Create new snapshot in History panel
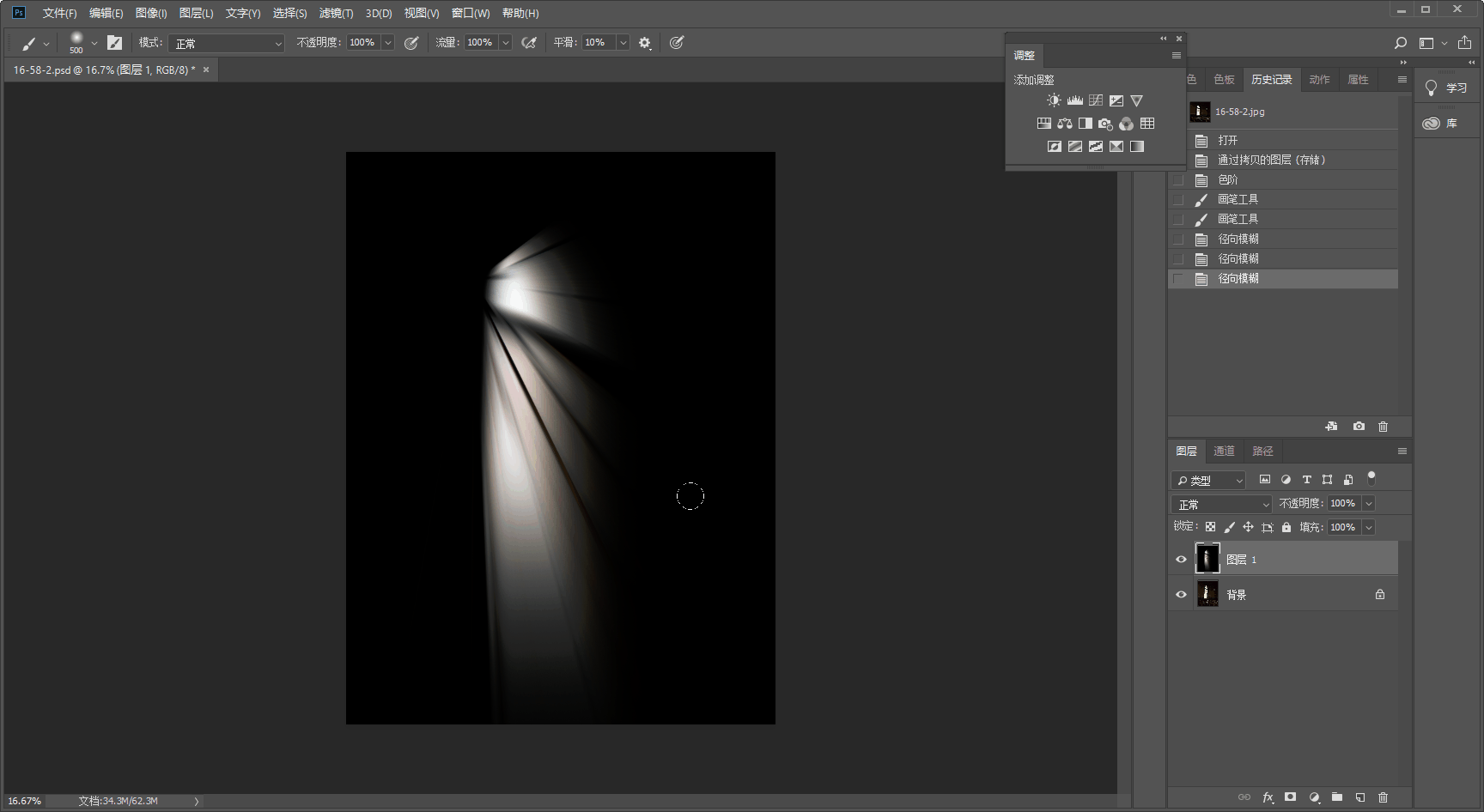This screenshot has height=812, width=1484. coord(1359,427)
